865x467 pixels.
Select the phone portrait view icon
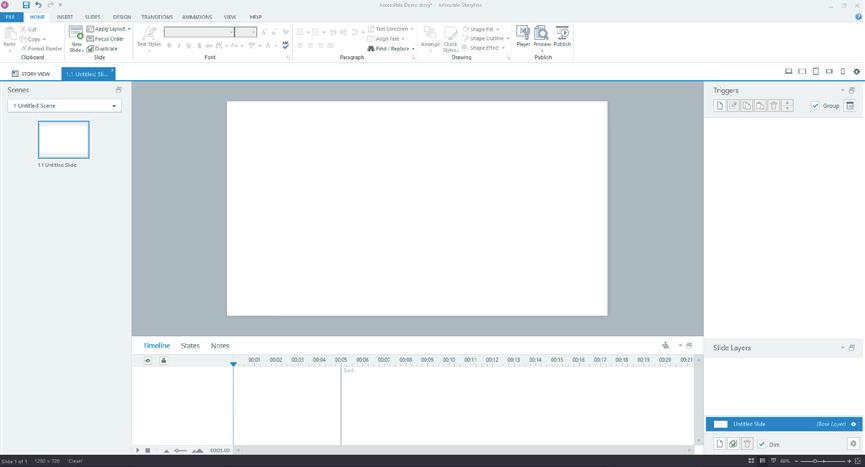click(x=842, y=71)
